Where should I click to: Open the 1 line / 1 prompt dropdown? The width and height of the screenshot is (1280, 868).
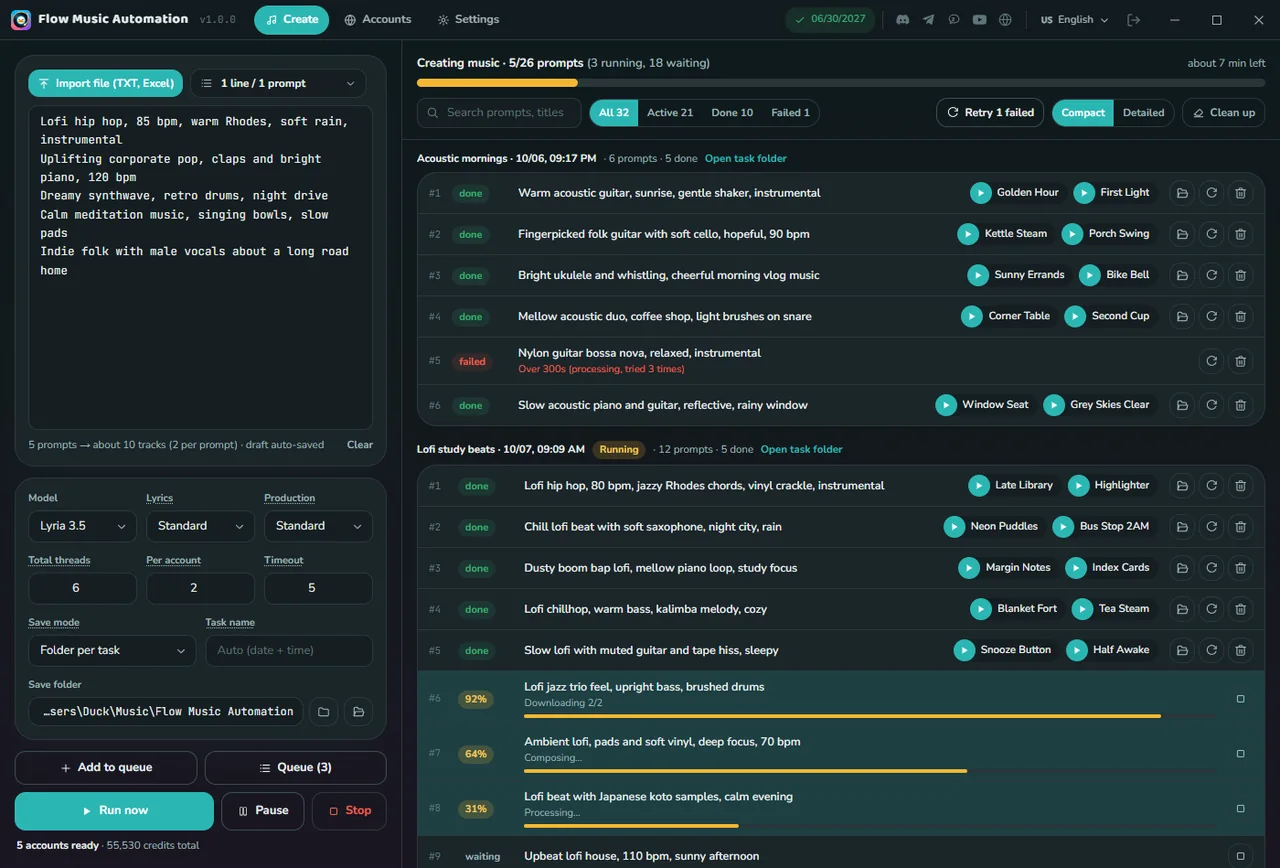point(278,84)
